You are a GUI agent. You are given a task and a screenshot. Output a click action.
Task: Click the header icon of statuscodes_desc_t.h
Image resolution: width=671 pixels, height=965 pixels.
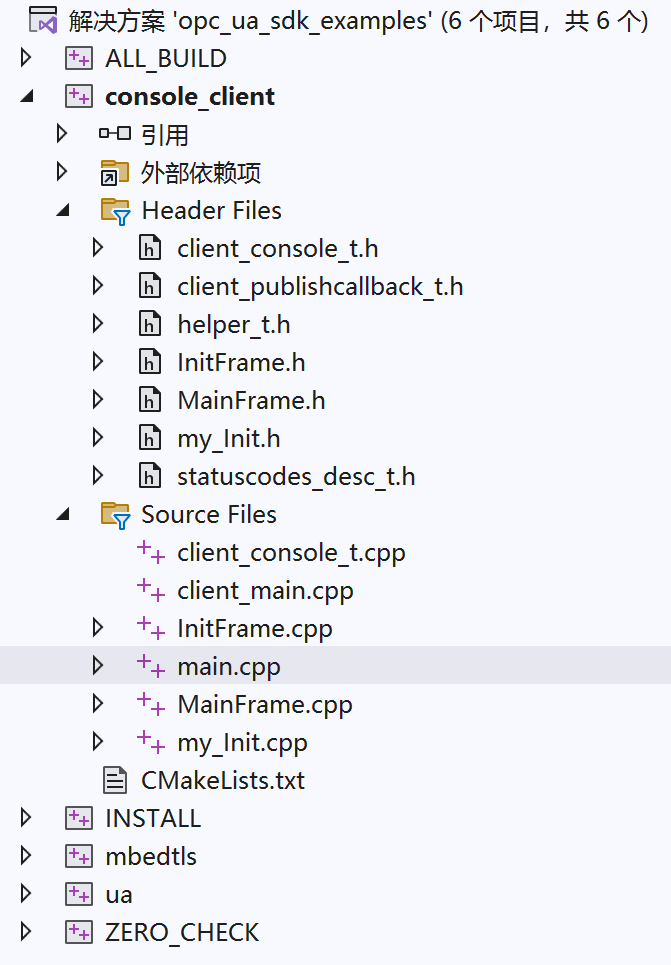coord(150,476)
